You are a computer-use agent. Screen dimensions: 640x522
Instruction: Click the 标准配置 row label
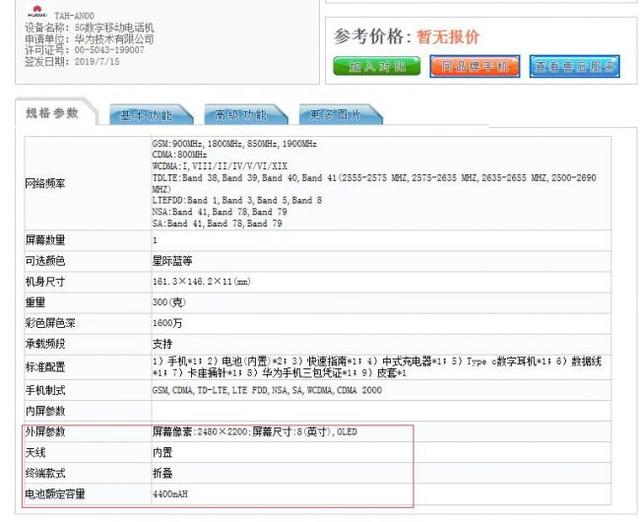click(45, 367)
